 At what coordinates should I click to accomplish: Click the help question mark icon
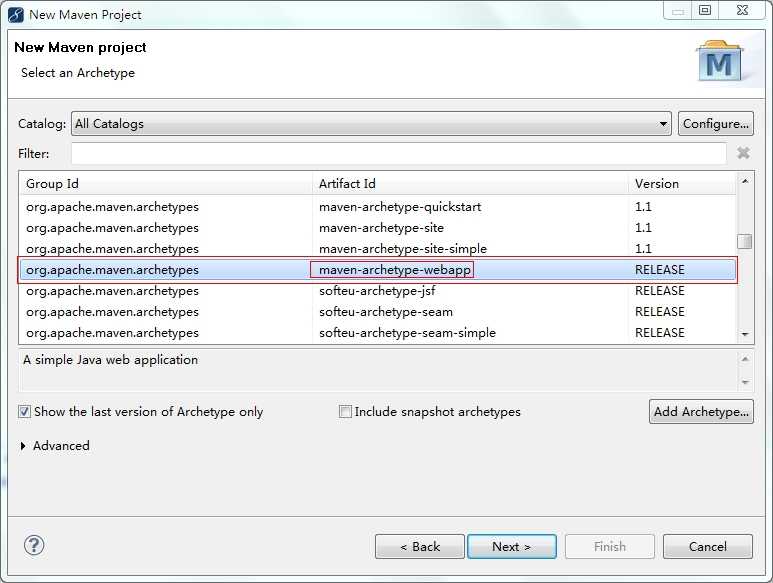click(x=34, y=546)
